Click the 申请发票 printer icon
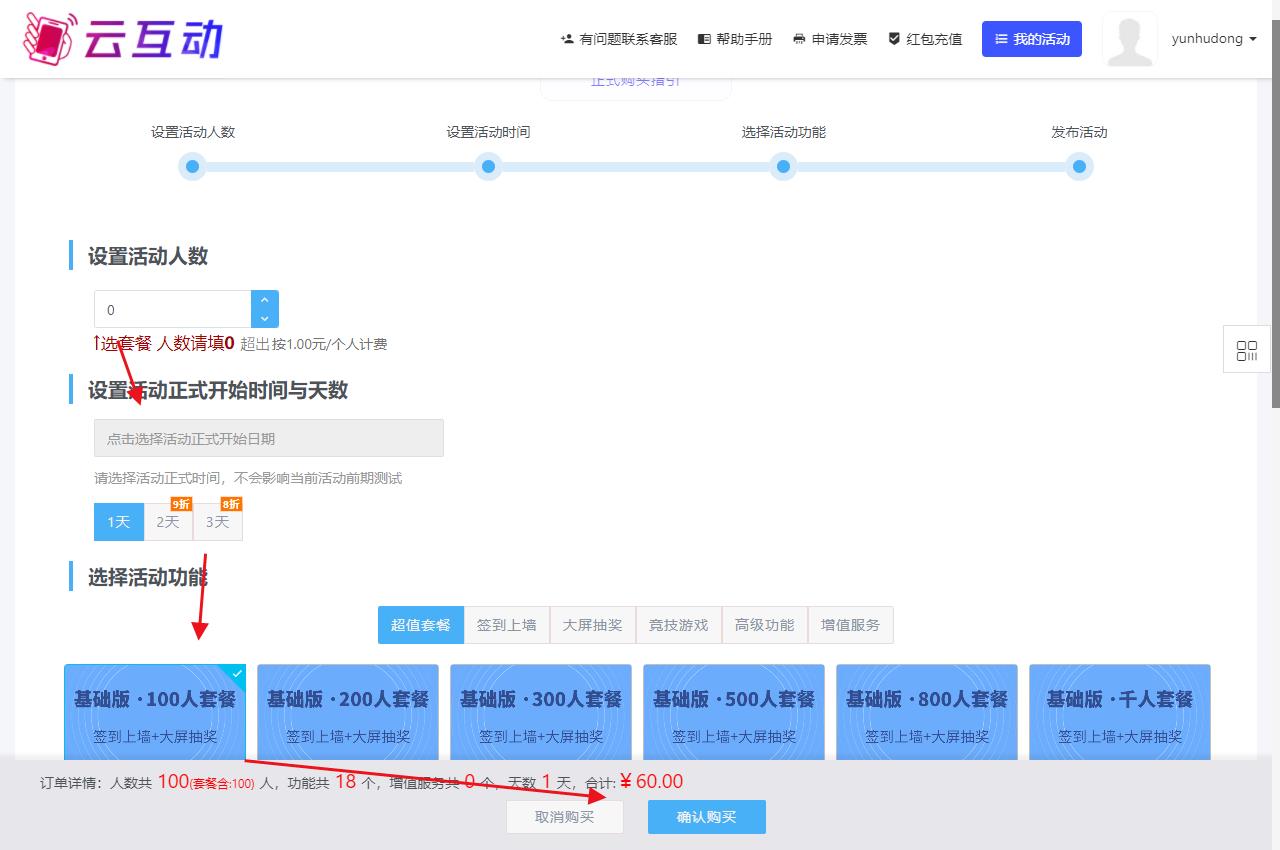The image size is (1280, 850). click(x=799, y=39)
